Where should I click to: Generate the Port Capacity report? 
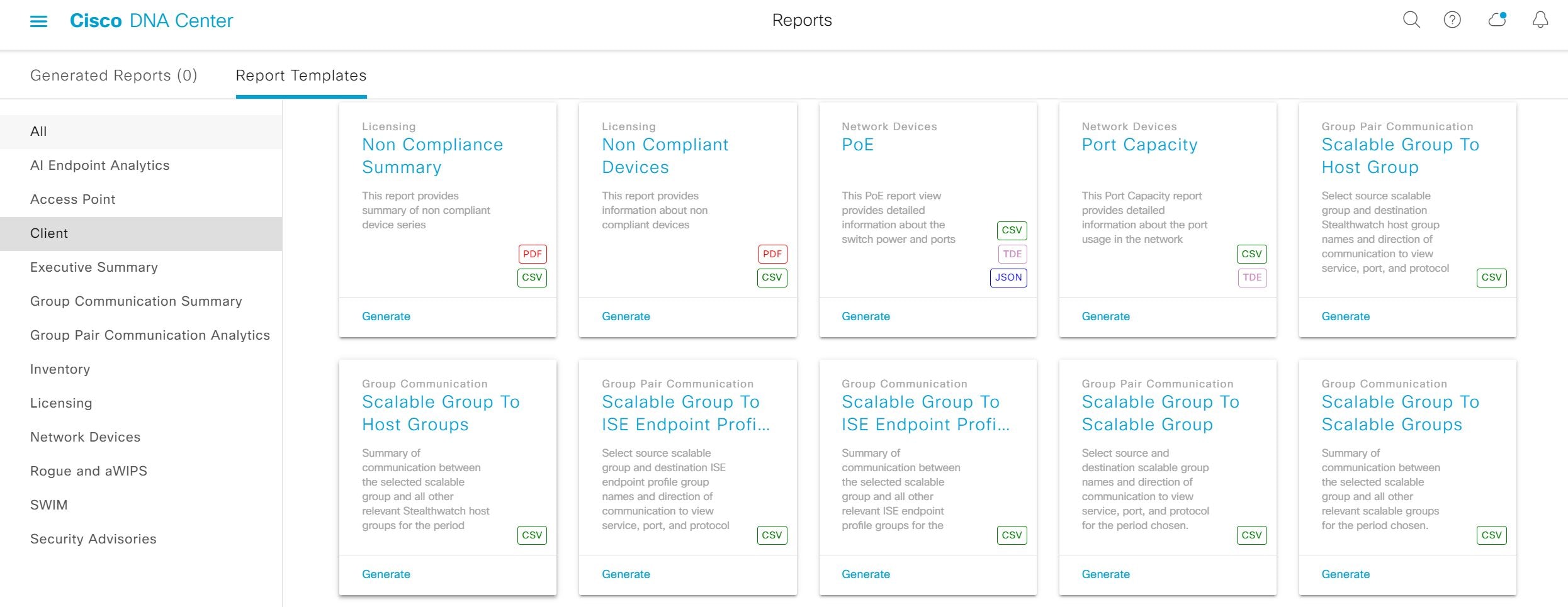(x=1105, y=316)
